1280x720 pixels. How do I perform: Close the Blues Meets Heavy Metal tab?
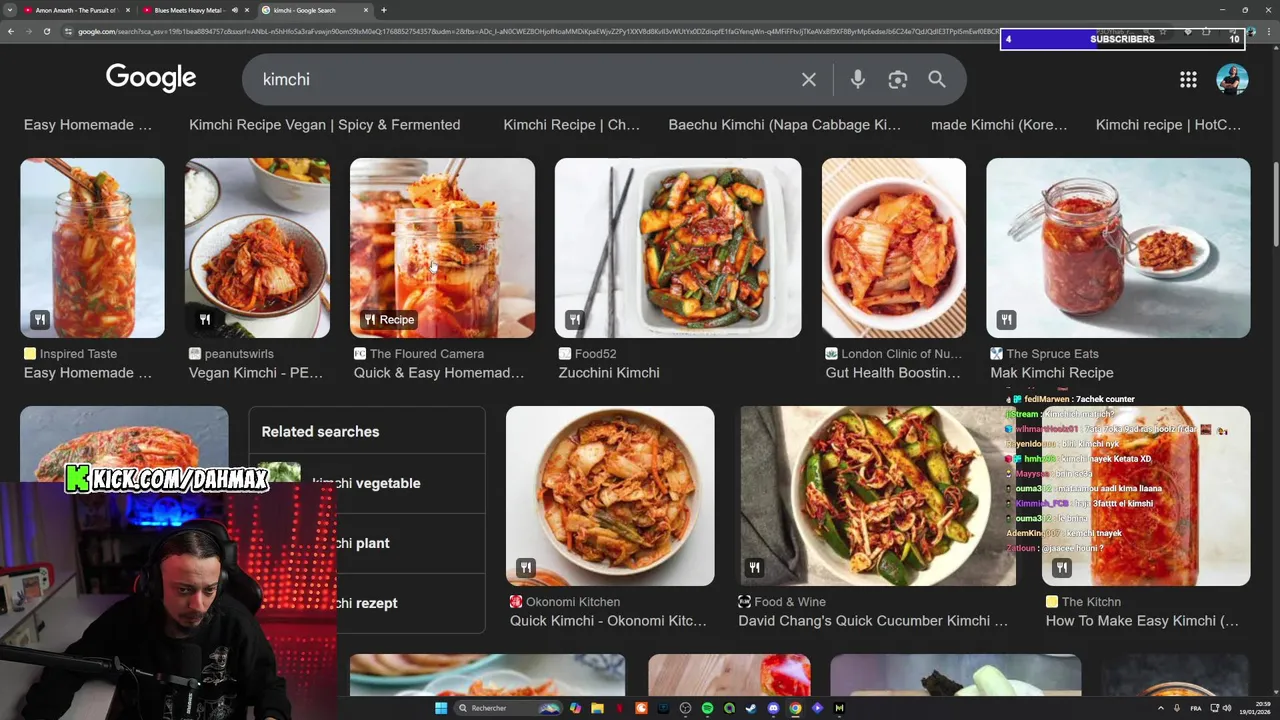(x=247, y=10)
